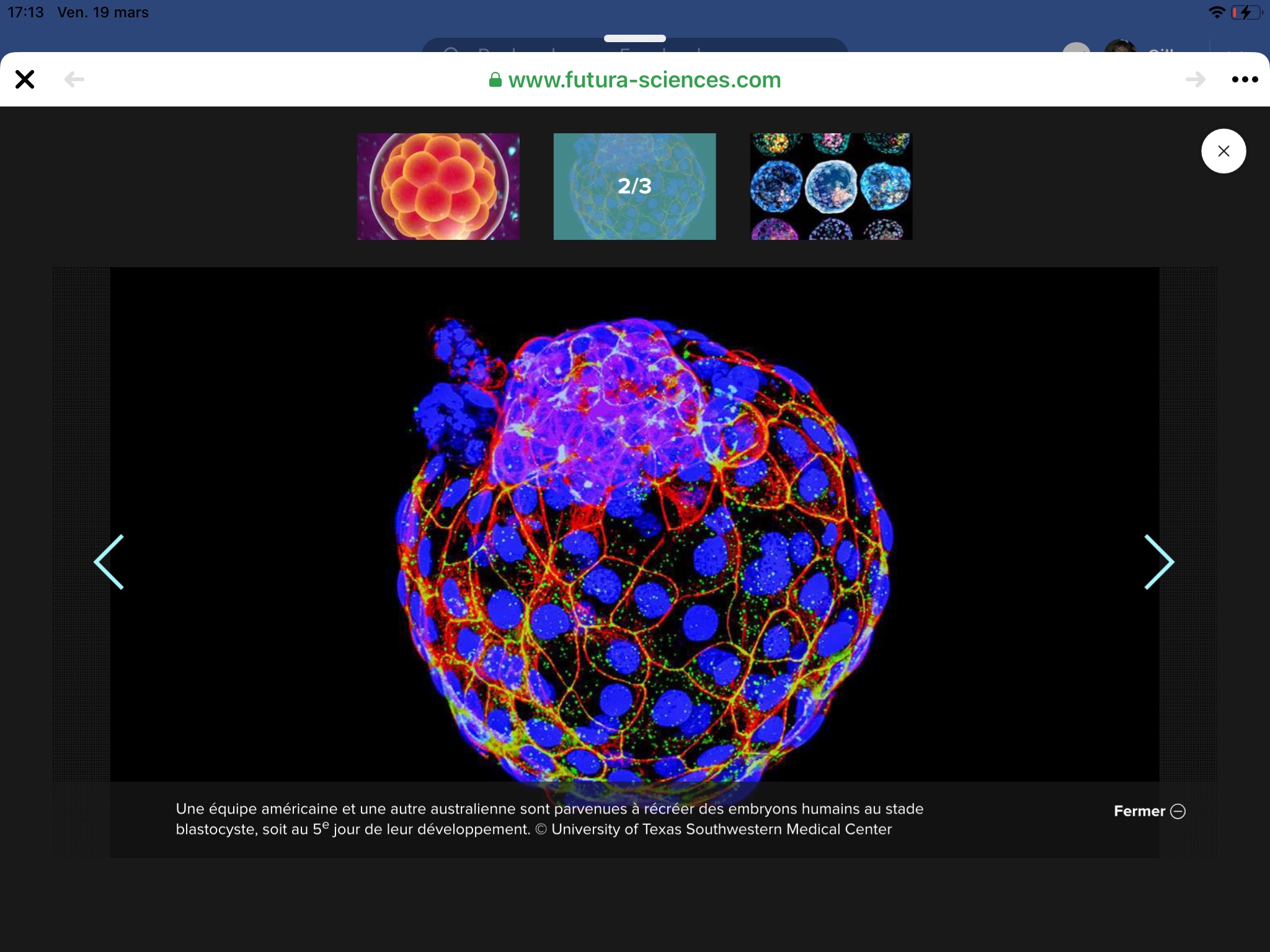Go forward with the browser forward arrow
This screenshot has height=952, width=1270.
[1195, 79]
